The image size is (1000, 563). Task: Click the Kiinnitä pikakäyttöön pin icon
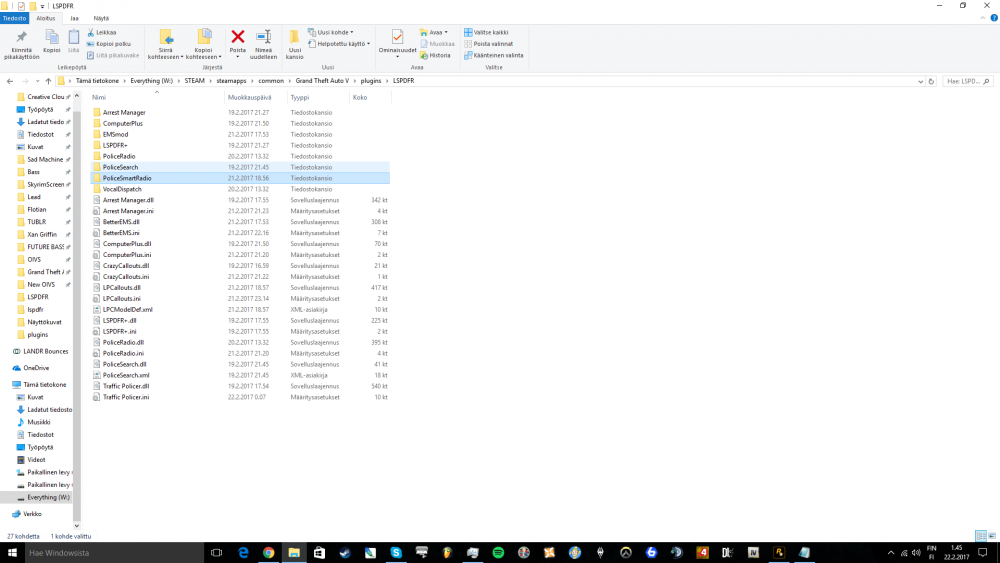[x=22, y=37]
